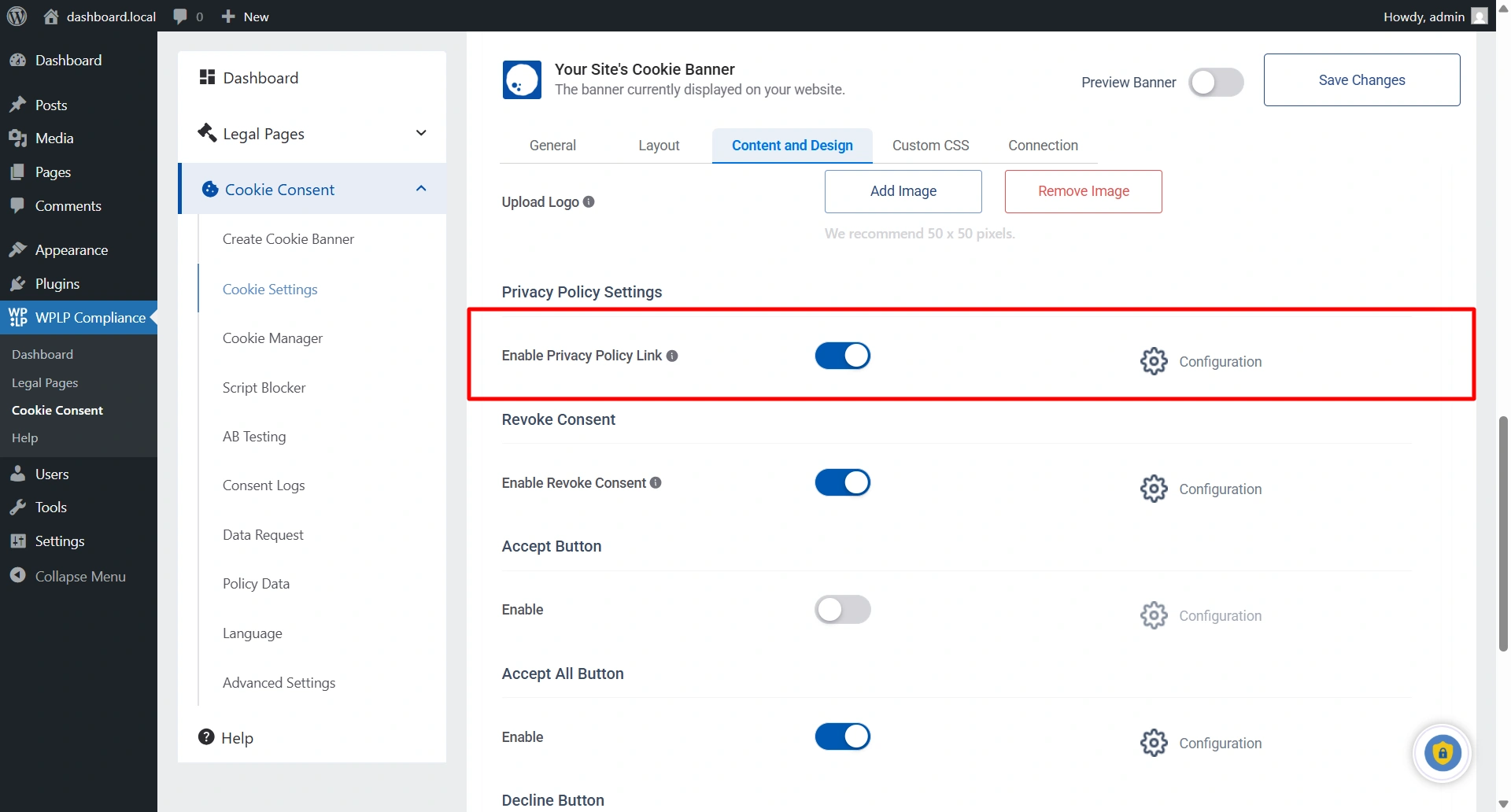The width and height of the screenshot is (1511, 812).
Task: Toggle the Preview Banner switch
Action: (1215, 82)
